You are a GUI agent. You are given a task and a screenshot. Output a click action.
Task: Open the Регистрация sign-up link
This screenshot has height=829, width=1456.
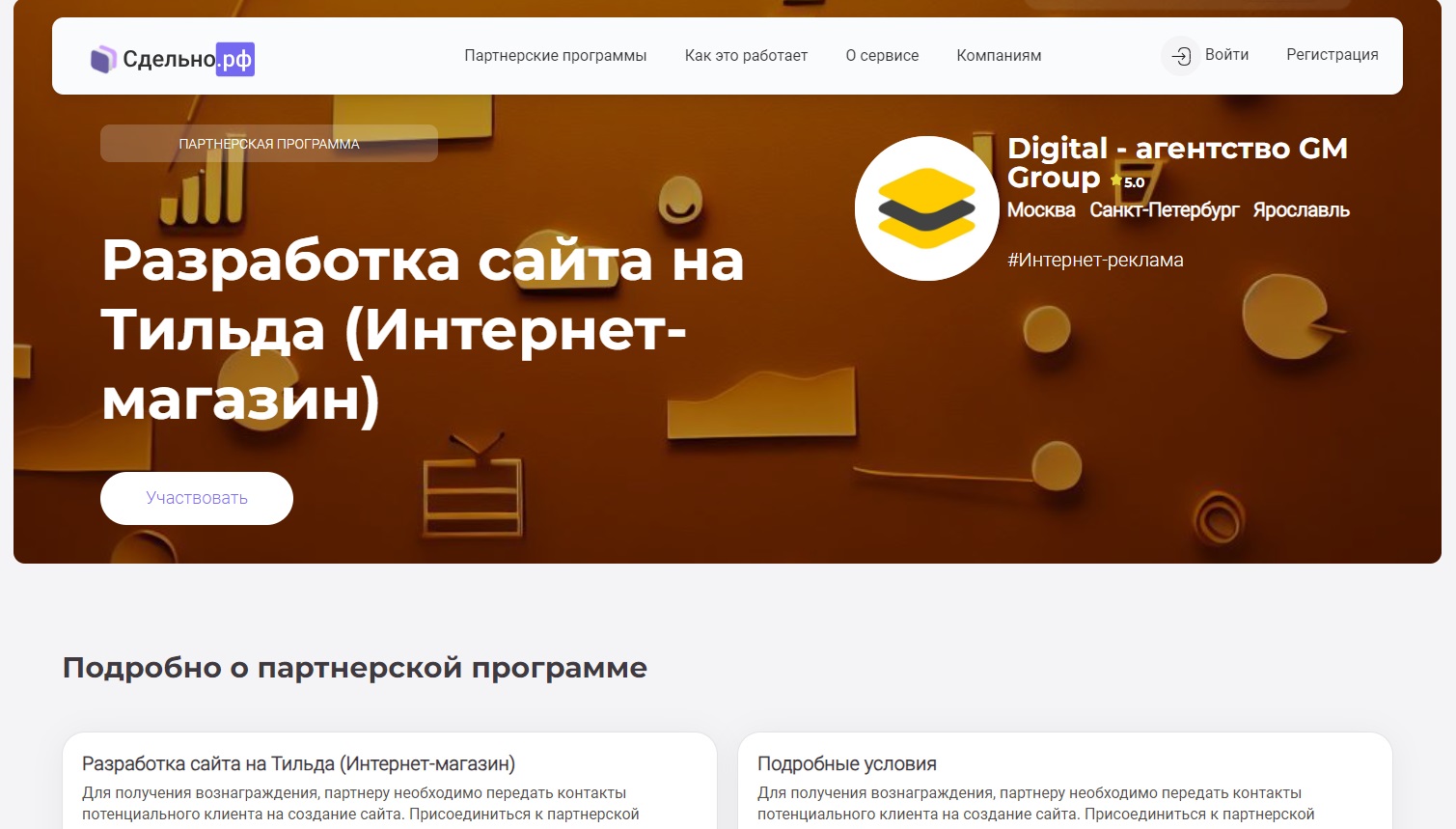click(1332, 55)
